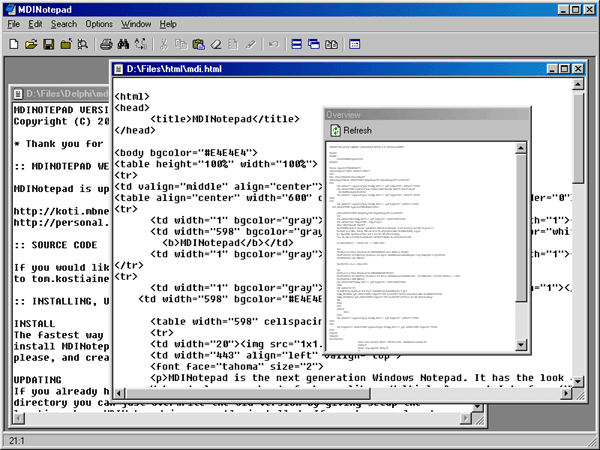This screenshot has height=450, width=600.
Task: Click the mdi.html horizontal scrollbar thumb
Action: [248, 393]
